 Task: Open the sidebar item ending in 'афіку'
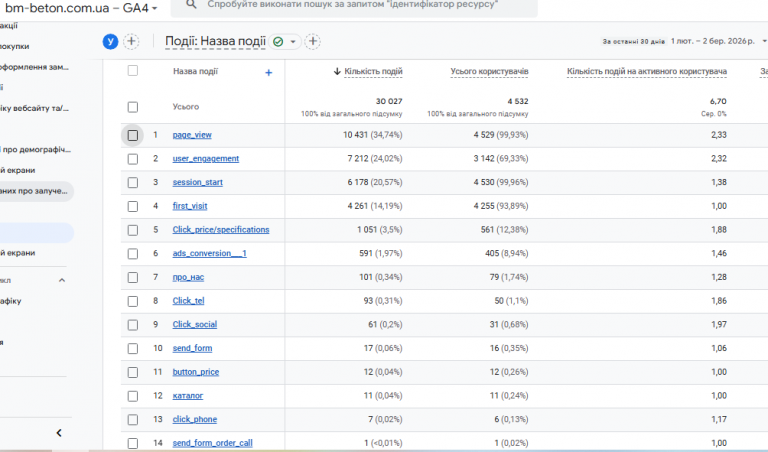11,301
